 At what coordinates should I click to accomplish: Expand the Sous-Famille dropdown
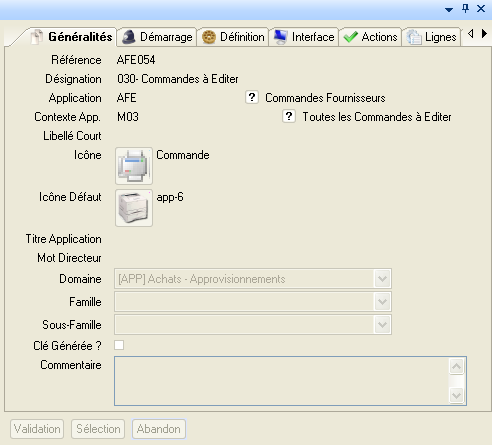coord(382,324)
